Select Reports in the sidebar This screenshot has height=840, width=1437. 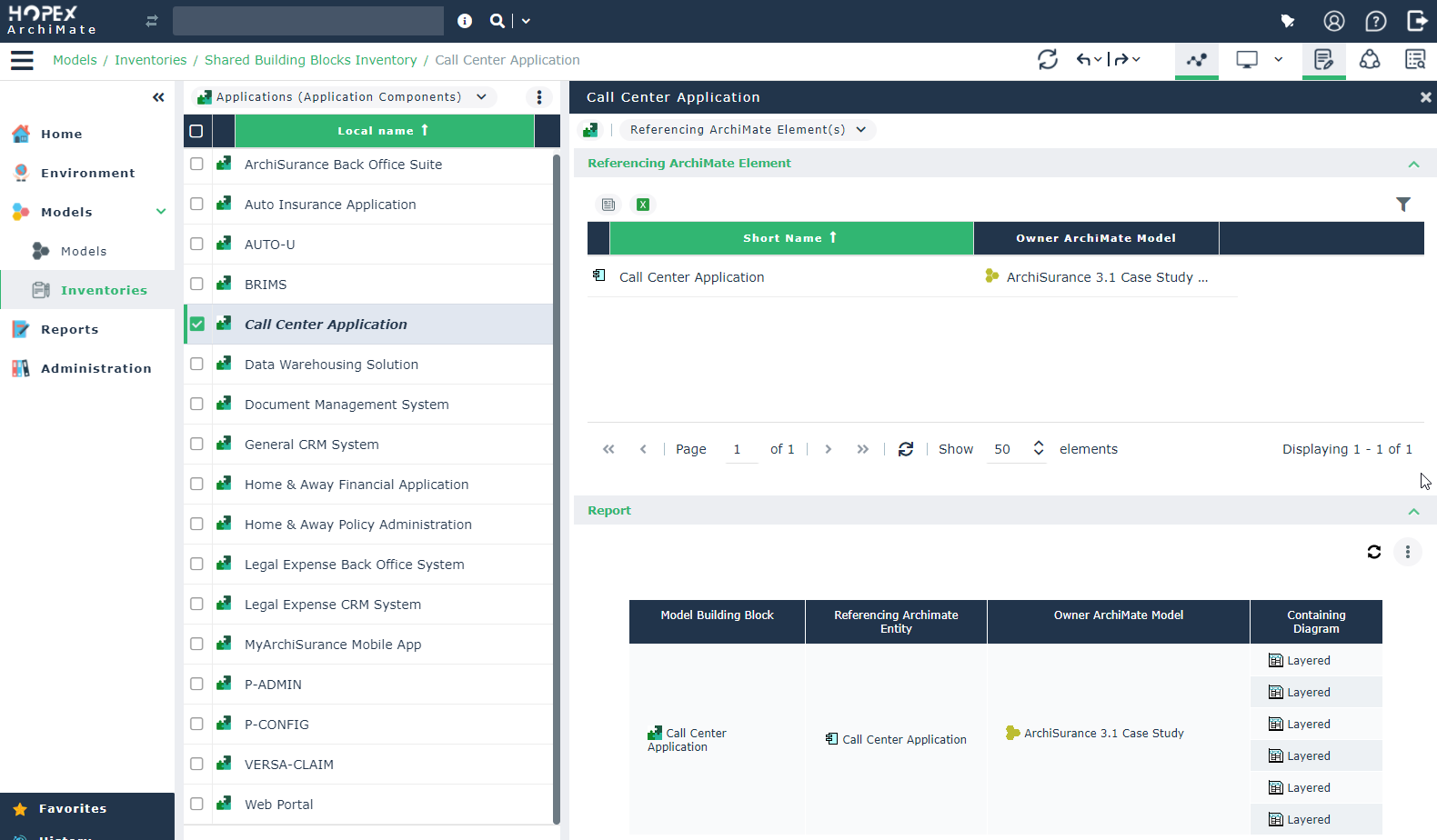click(69, 329)
